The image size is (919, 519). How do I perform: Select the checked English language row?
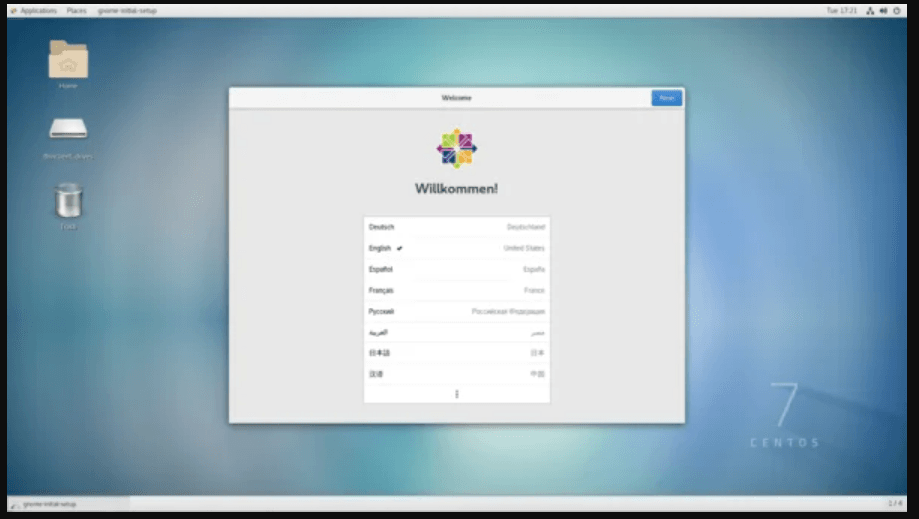click(456, 248)
